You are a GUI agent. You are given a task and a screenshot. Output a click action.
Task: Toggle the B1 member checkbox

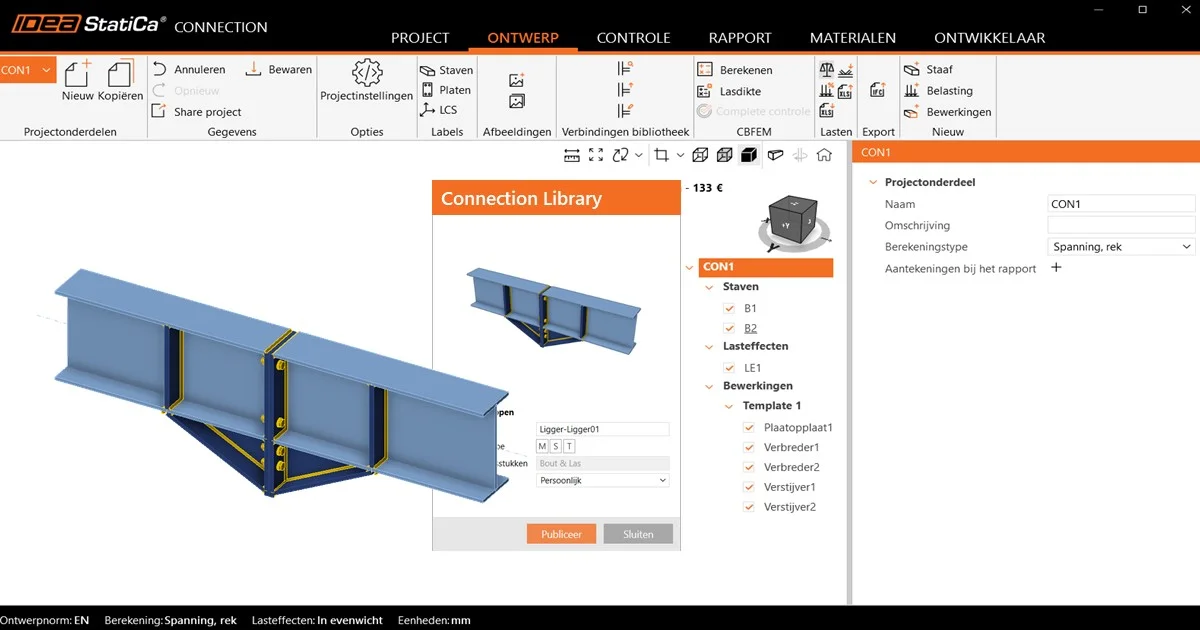click(x=729, y=308)
